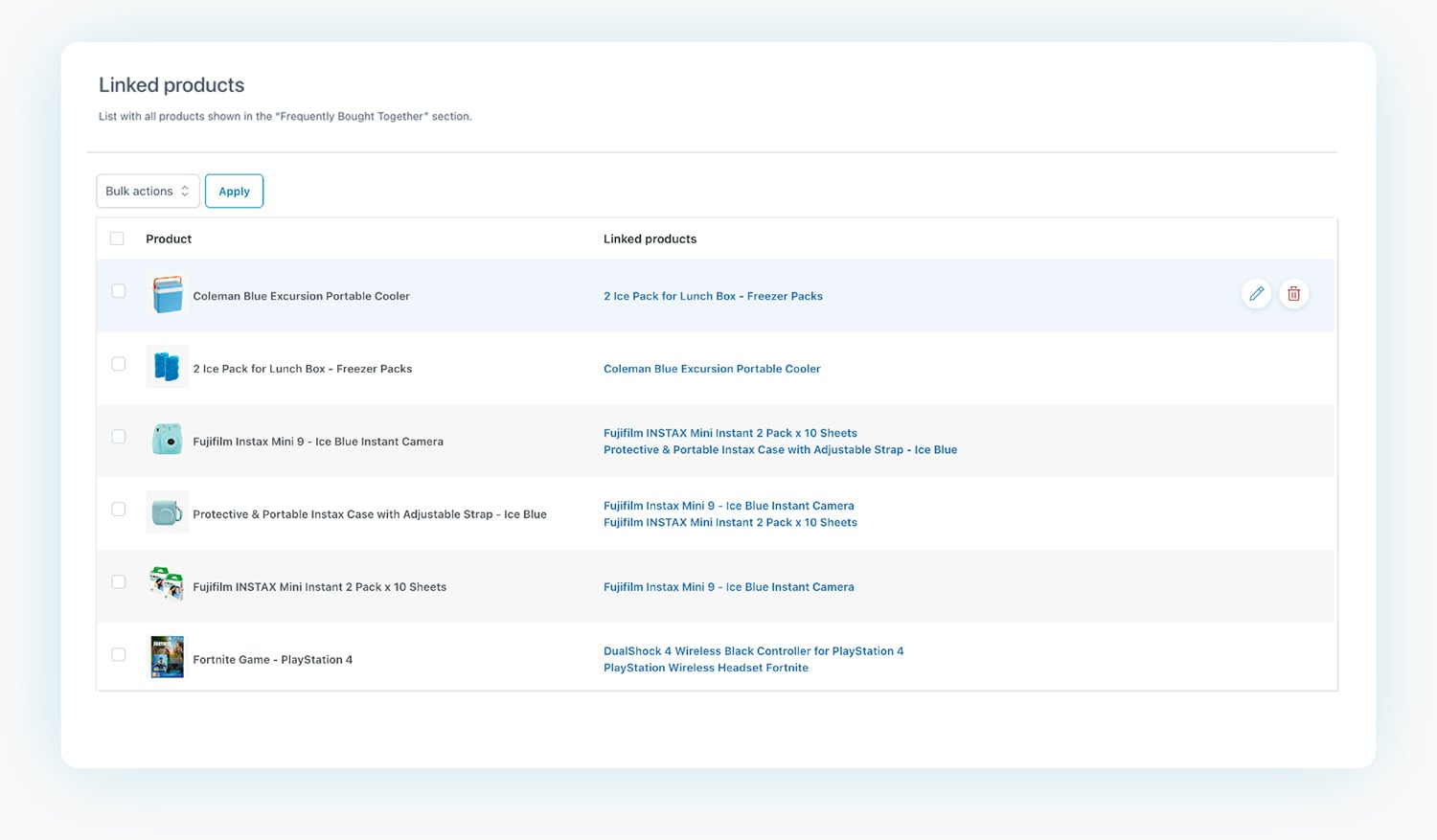Check the Protective & Portable Instax Case checkbox
Viewport: 1437px width, 840px height.
click(118, 509)
